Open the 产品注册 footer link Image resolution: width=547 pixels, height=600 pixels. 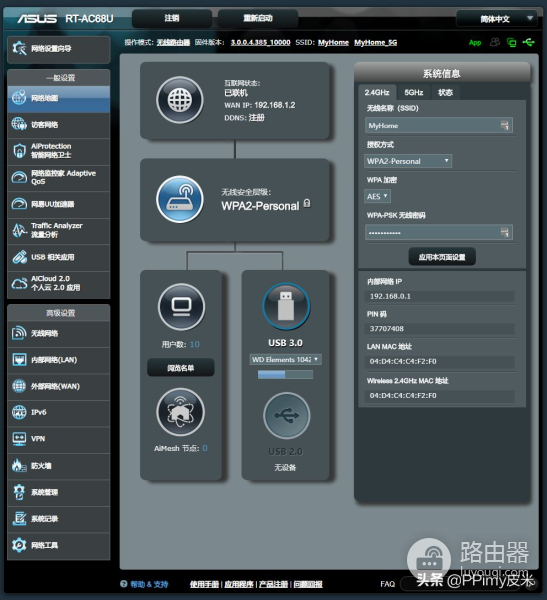point(273,584)
